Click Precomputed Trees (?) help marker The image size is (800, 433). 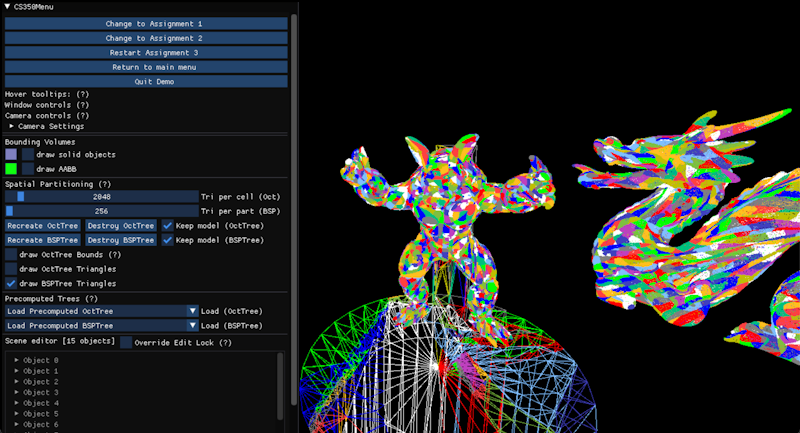pos(91,299)
